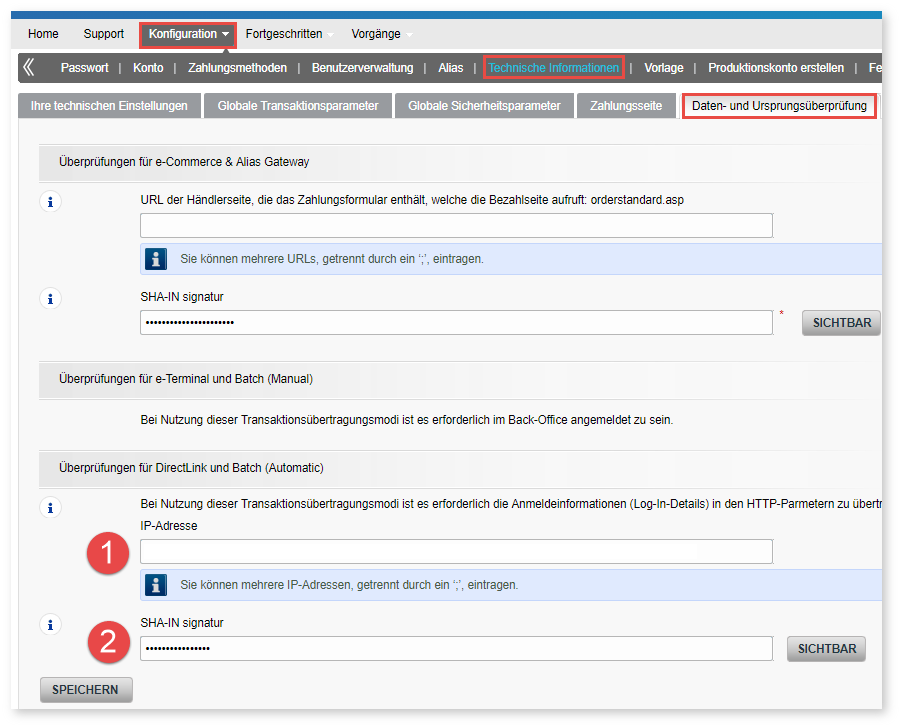
Task: Click info icon beside e-Commerce SHA-IN signatur
Action: pos(50,299)
